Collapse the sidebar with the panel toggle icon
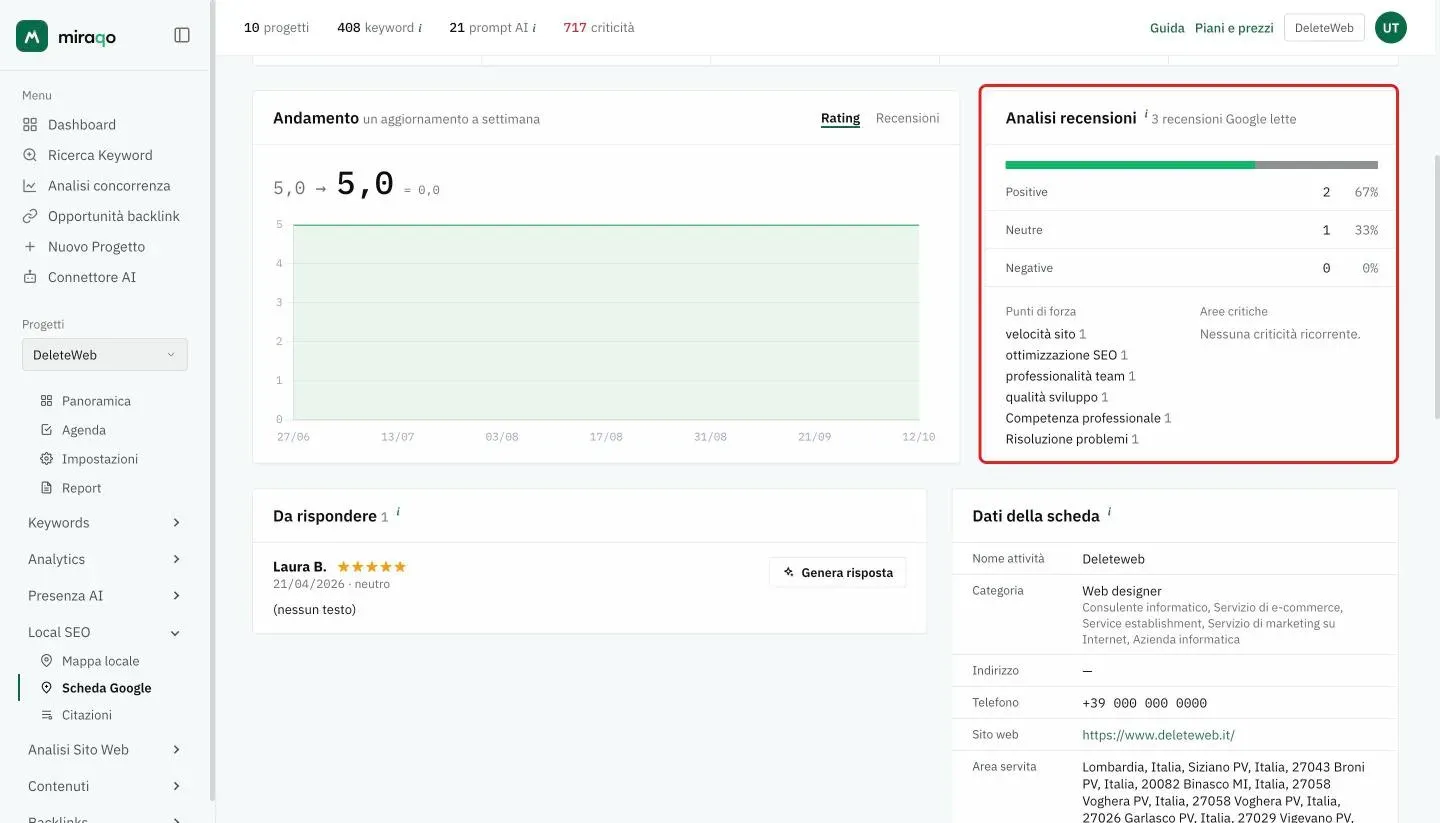 point(182,35)
